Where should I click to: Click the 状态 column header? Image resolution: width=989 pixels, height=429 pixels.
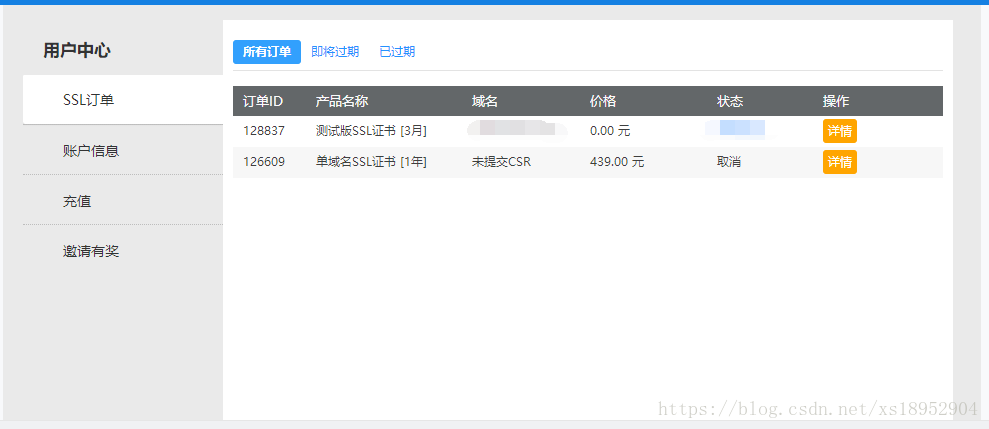coord(730,101)
